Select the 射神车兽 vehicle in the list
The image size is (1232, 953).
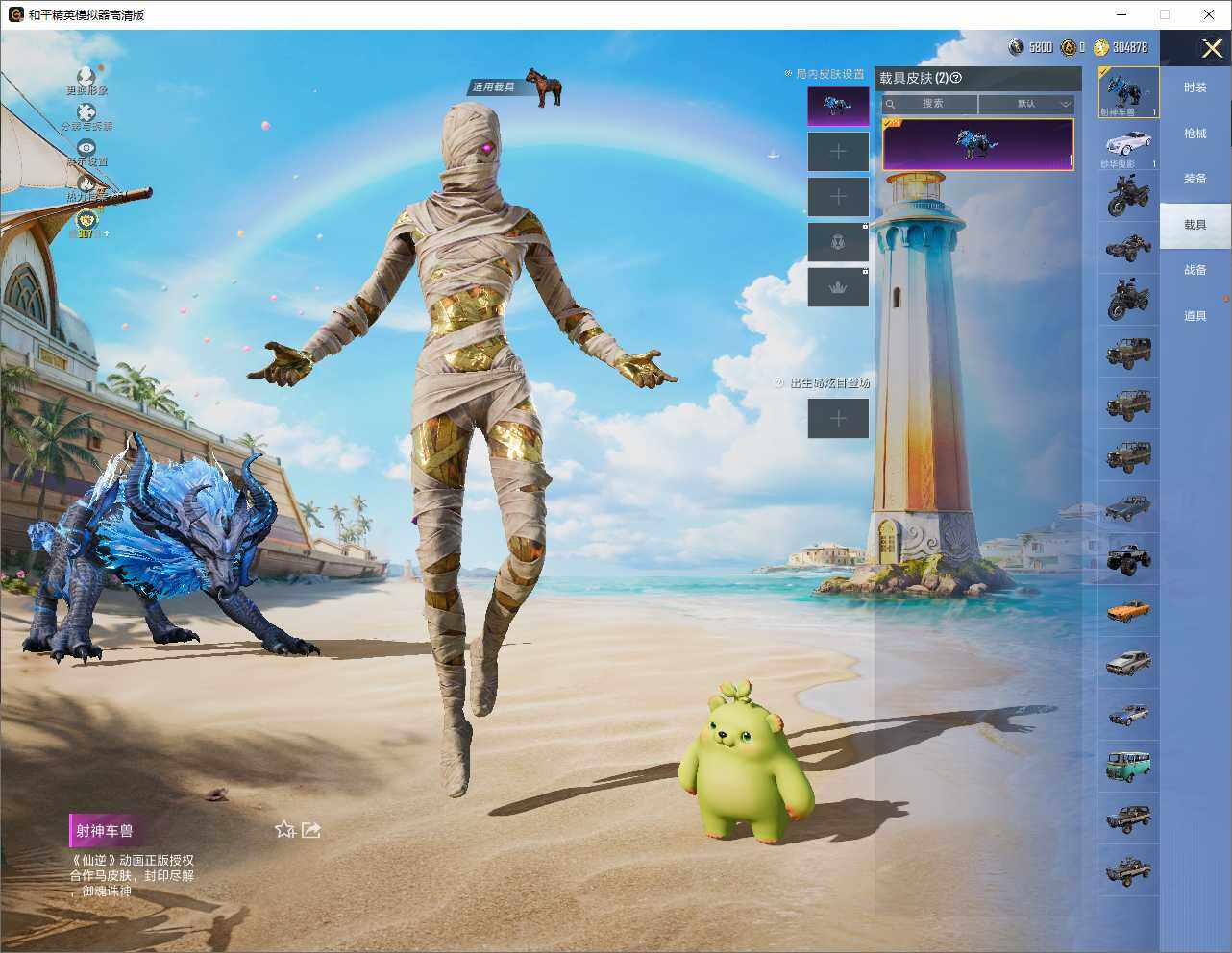pos(1128,92)
